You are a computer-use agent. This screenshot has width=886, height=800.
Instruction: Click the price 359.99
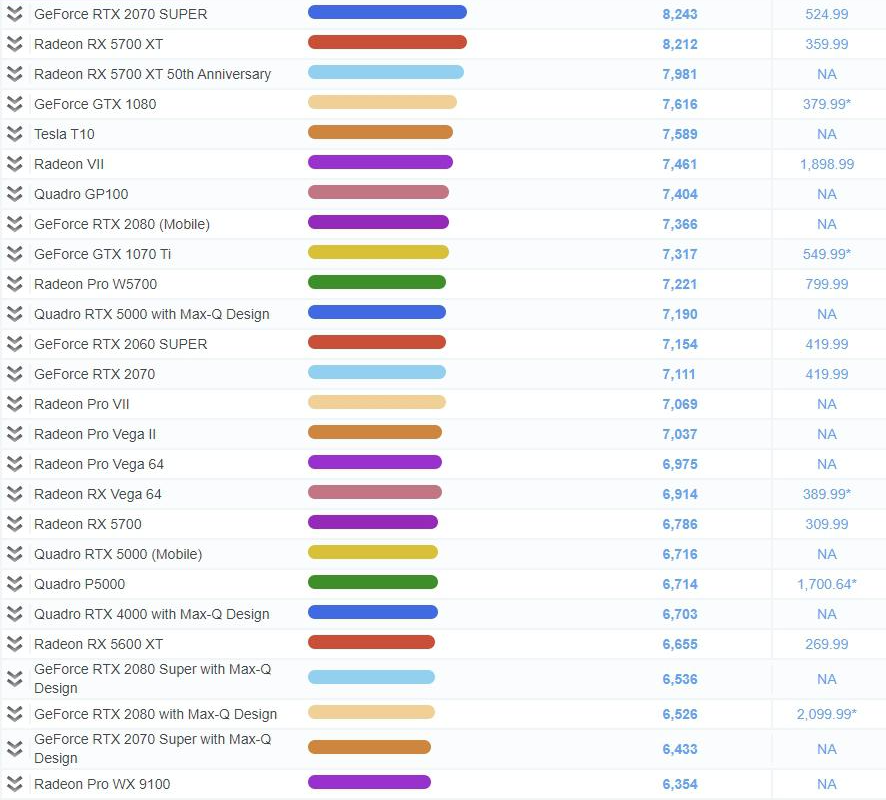pyautogui.click(x=827, y=44)
